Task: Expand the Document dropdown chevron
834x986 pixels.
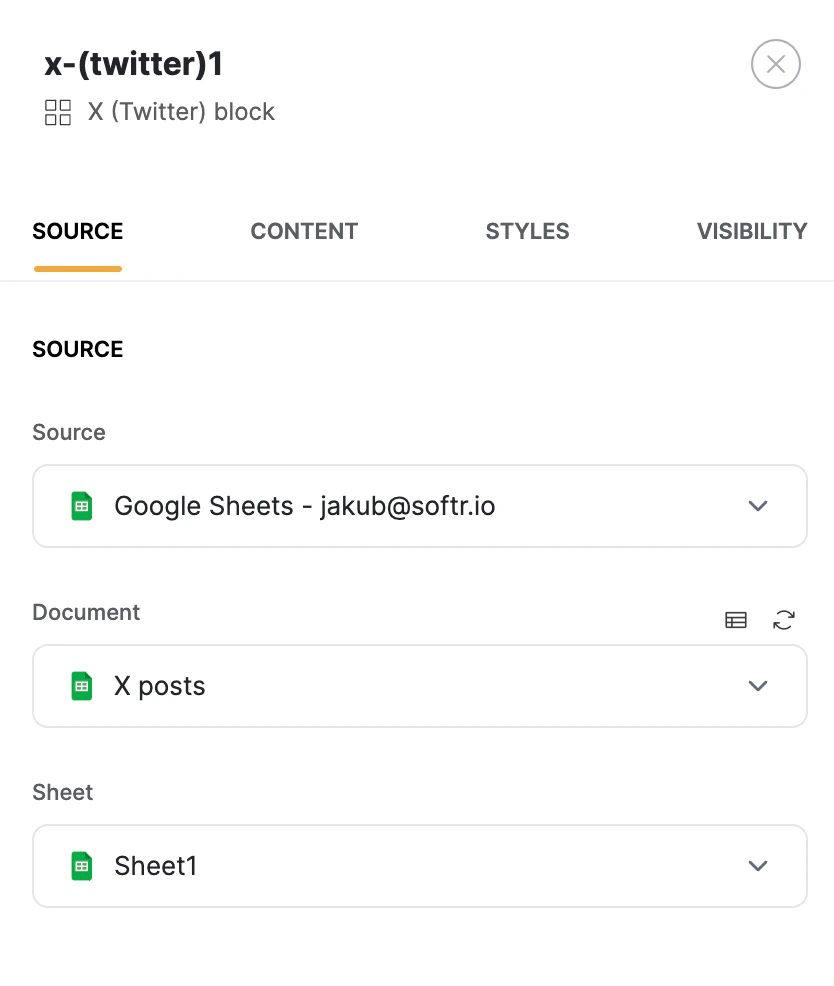Action: 758,686
